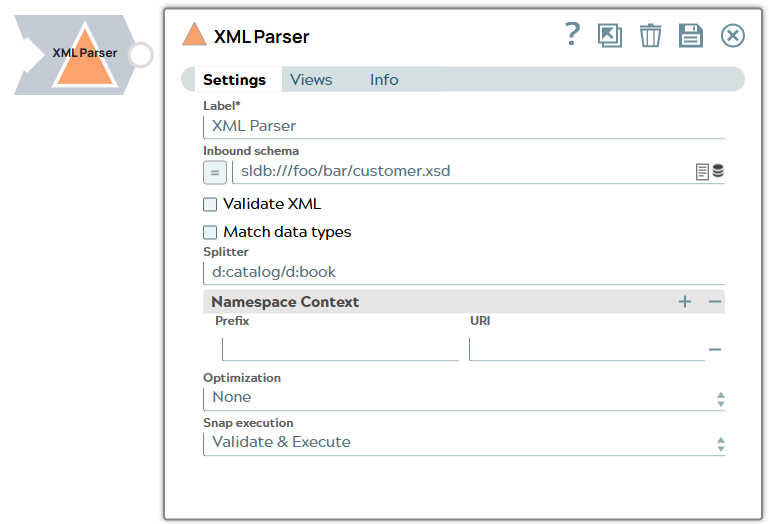Click the schema file browser icon
The image size is (769, 524).
pos(702,172)
